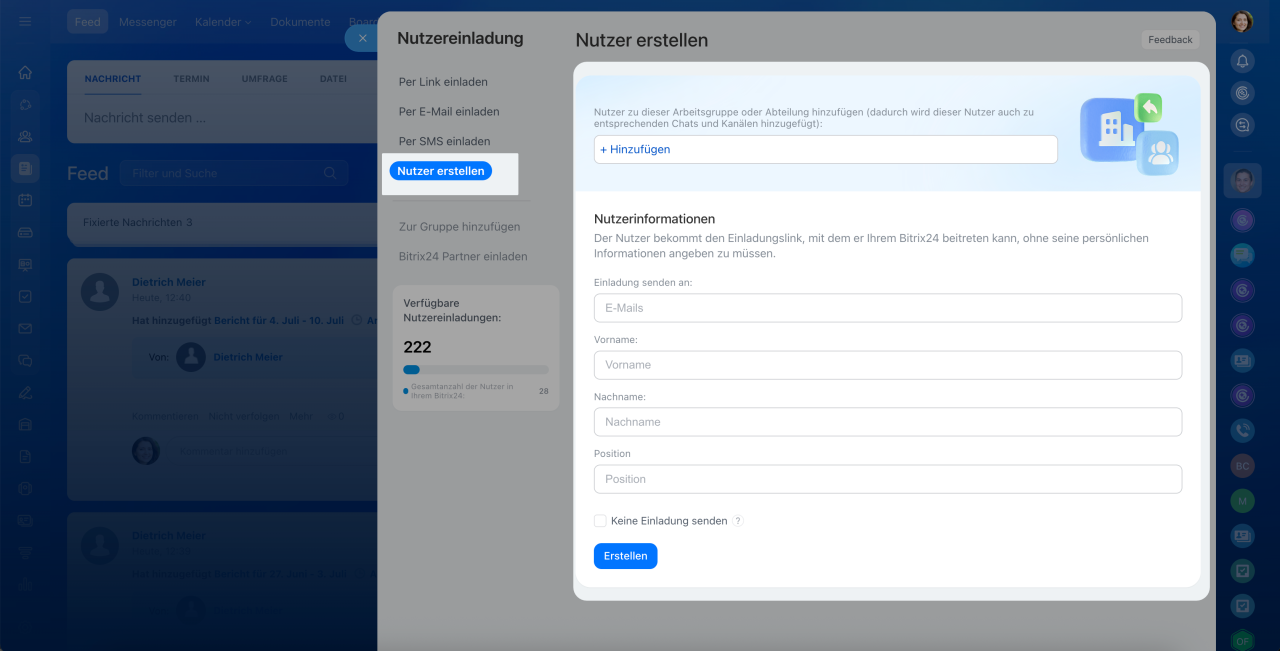This screenshot has width=1280, height=651.
Task: Click the Erstellen button
Action: click(x=625, y=556)
